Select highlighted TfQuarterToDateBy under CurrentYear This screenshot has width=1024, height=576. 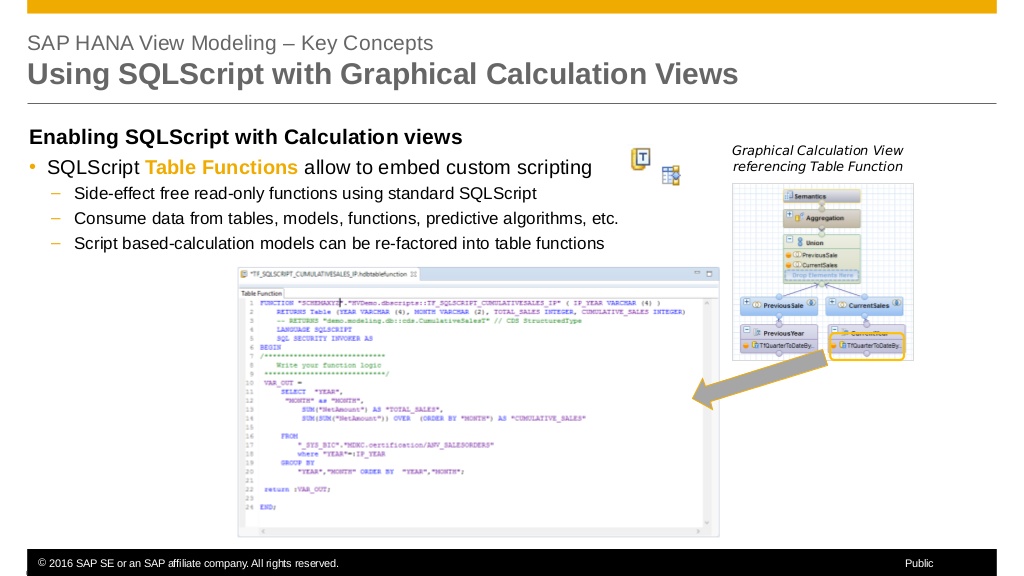click(867, 345)
